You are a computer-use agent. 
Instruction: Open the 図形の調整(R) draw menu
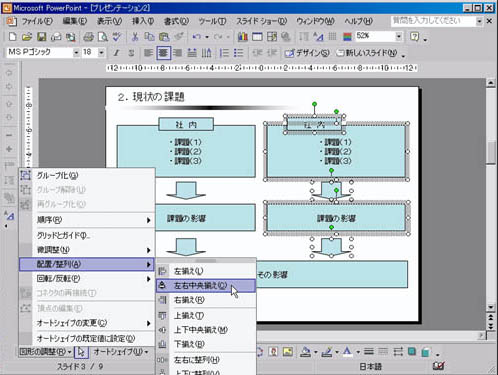45,352
